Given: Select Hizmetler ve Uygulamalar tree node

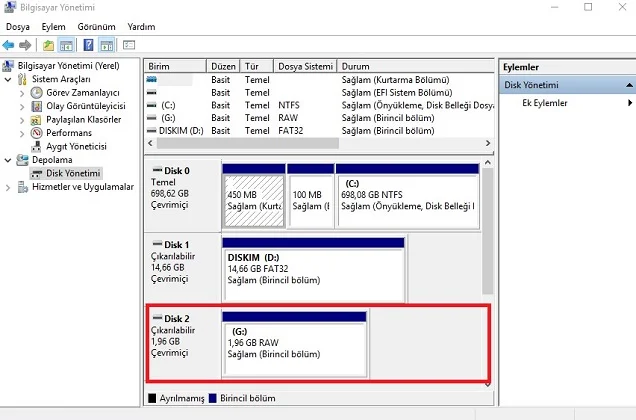Looking at the screenshot, I should click(x=83, y=187).
